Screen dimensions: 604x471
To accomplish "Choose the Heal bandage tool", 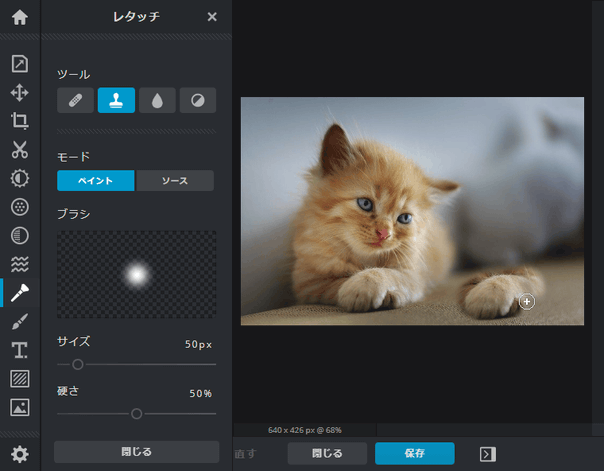I will 76,101.
